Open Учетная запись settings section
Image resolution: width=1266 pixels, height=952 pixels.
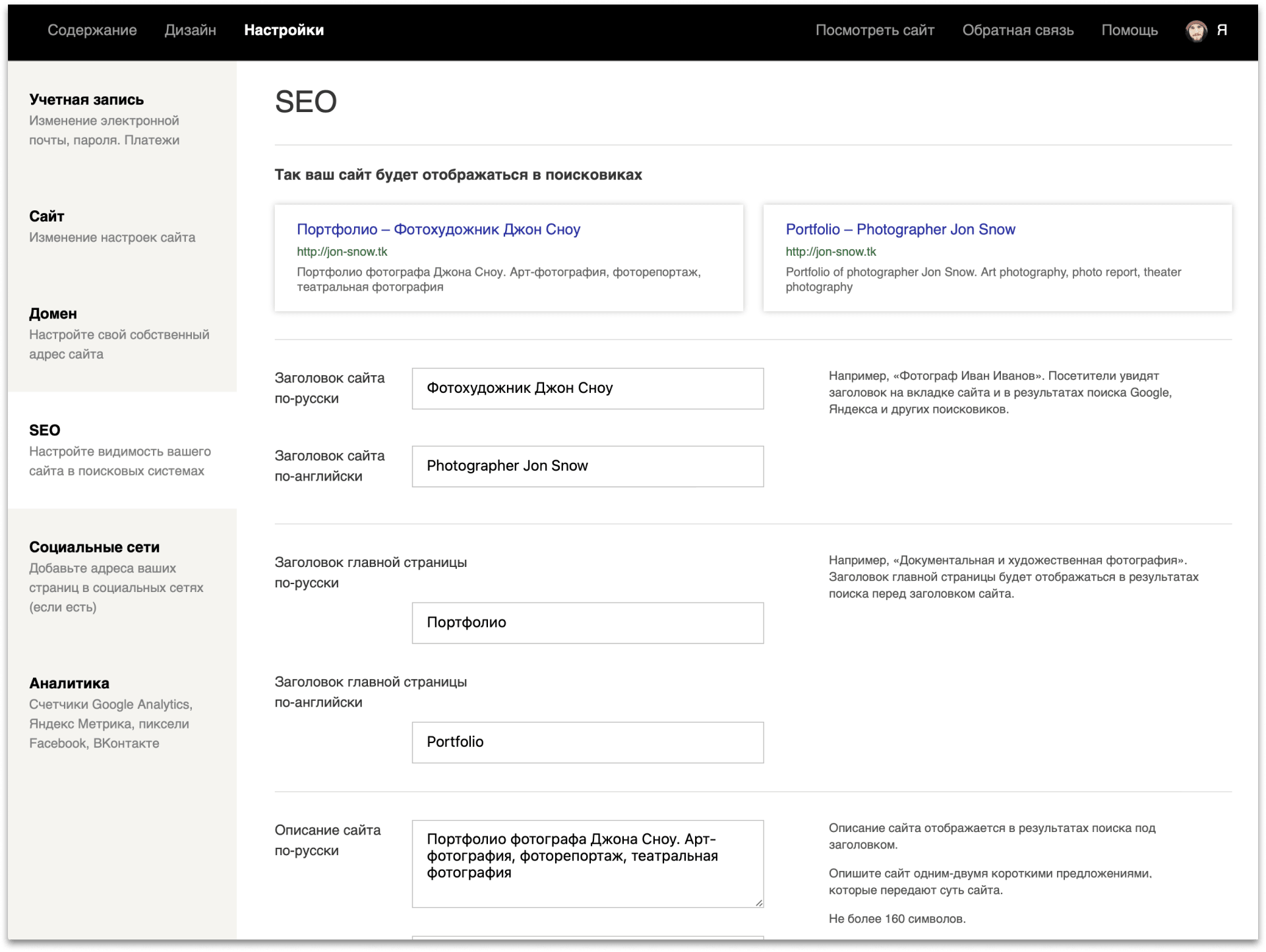click(86, 100)
